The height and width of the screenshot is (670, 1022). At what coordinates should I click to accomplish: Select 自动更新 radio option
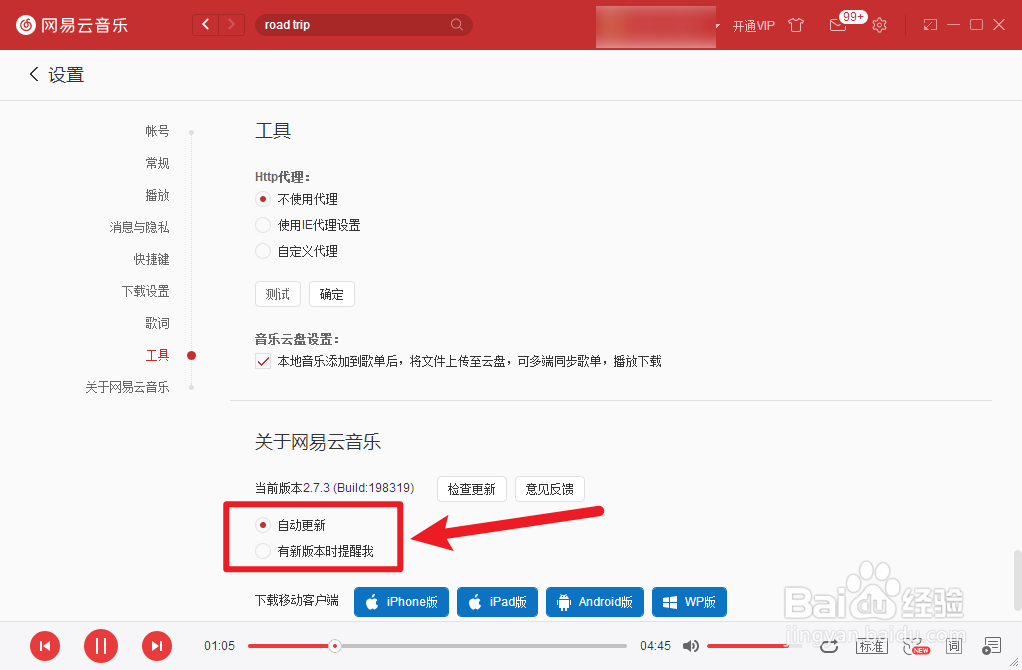[x=263, y=525]
